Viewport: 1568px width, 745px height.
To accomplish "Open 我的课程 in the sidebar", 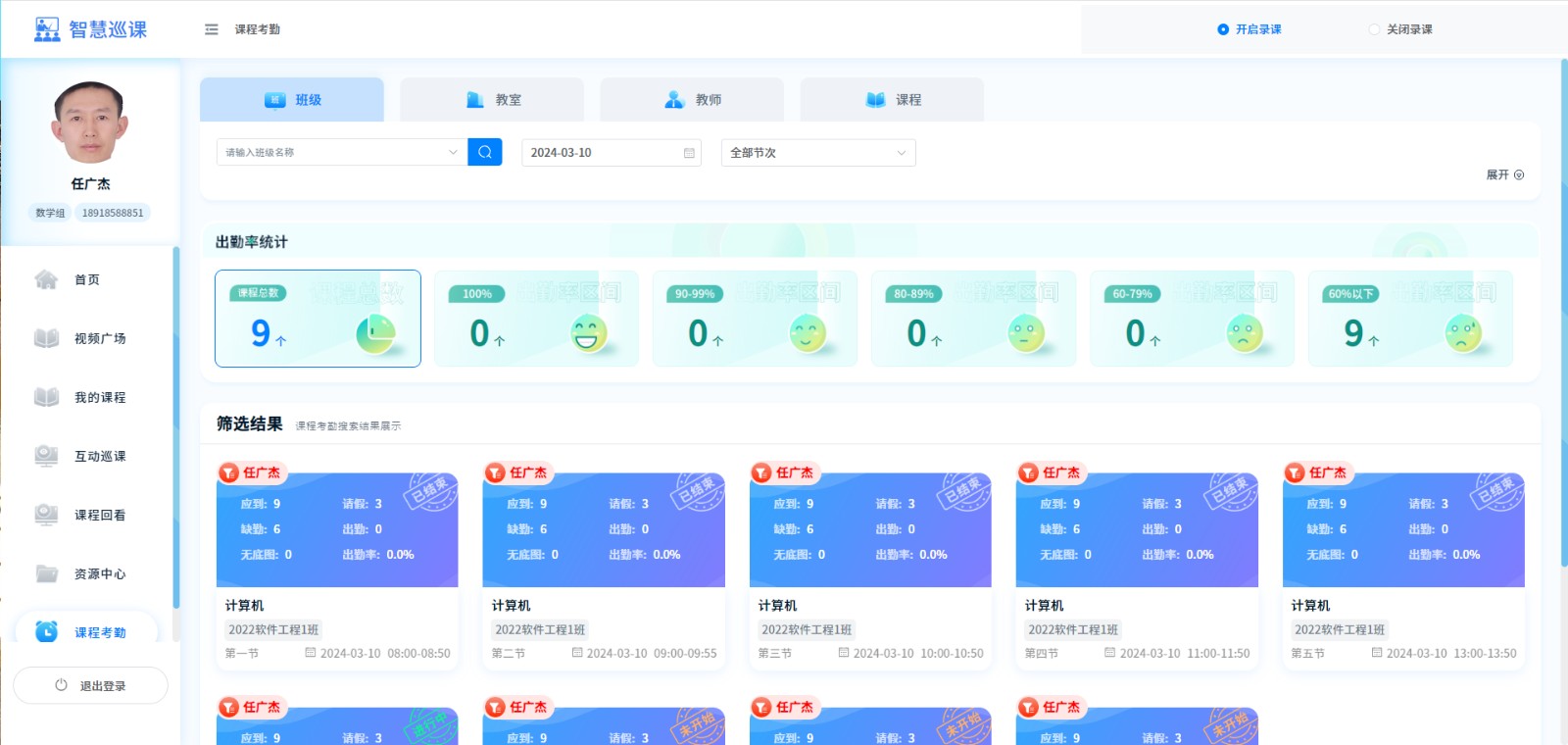I will (x=99, y=397).
